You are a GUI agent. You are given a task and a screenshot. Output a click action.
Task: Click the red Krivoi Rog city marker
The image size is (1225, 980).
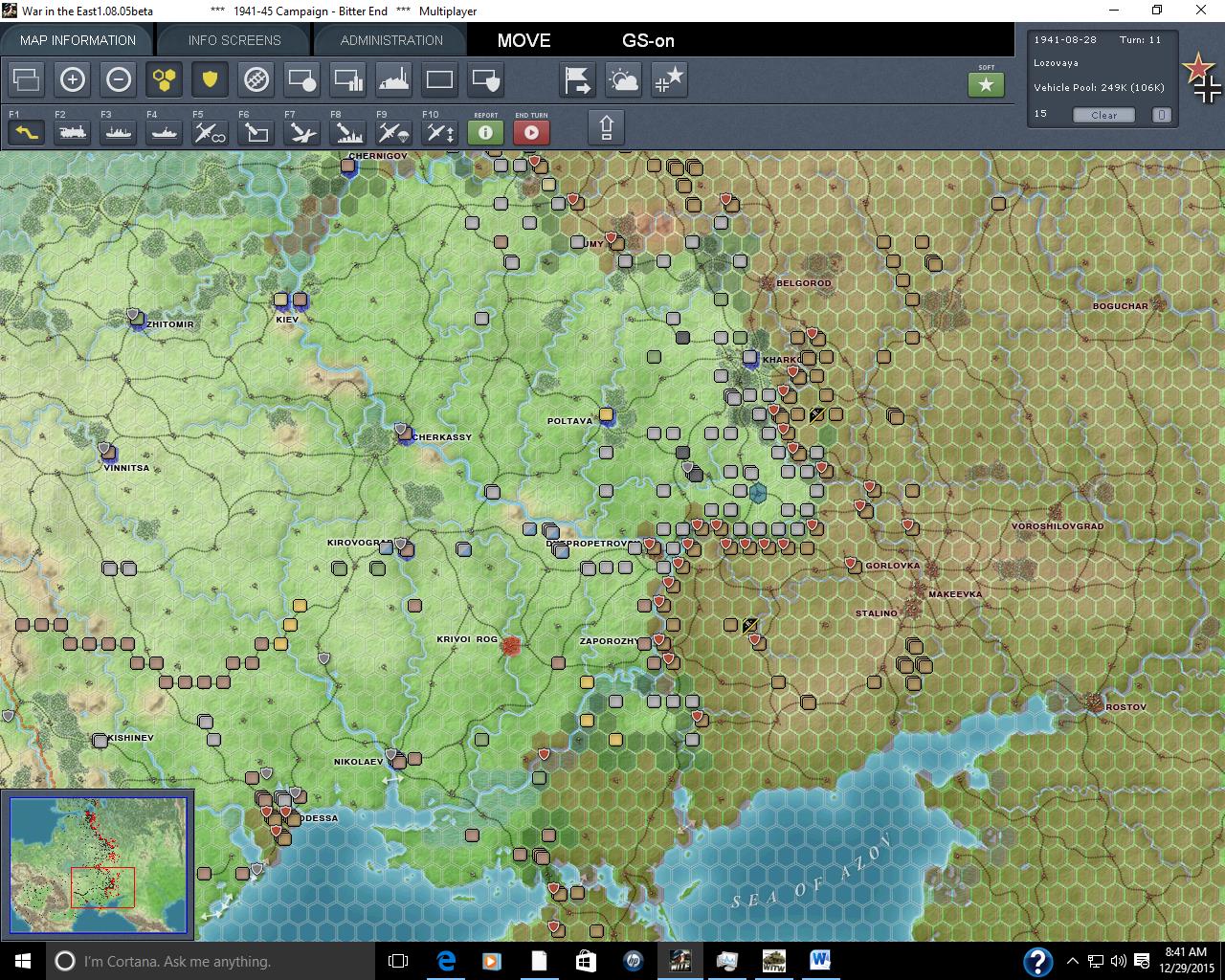511,646
